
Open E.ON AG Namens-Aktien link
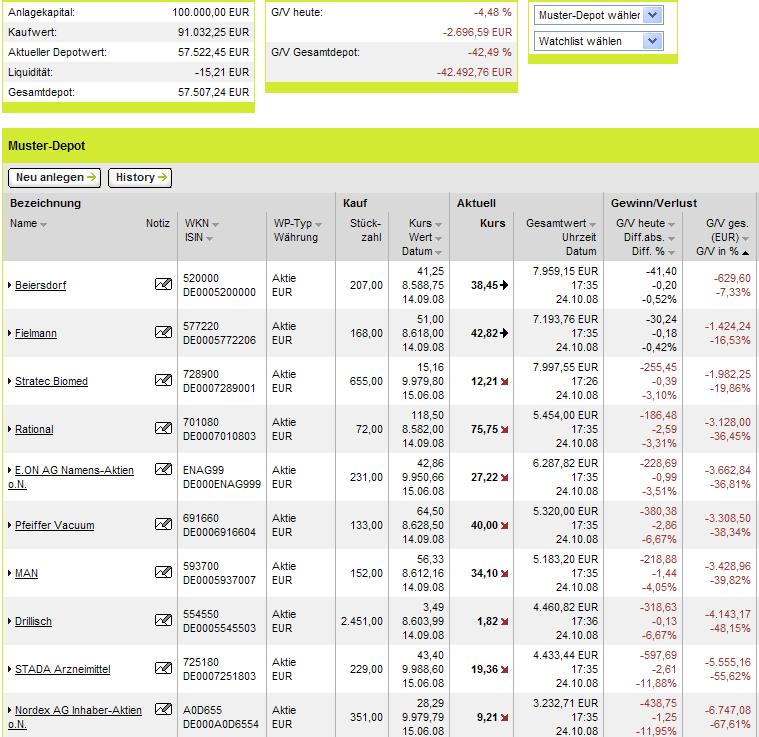click(x=73, y=471)
